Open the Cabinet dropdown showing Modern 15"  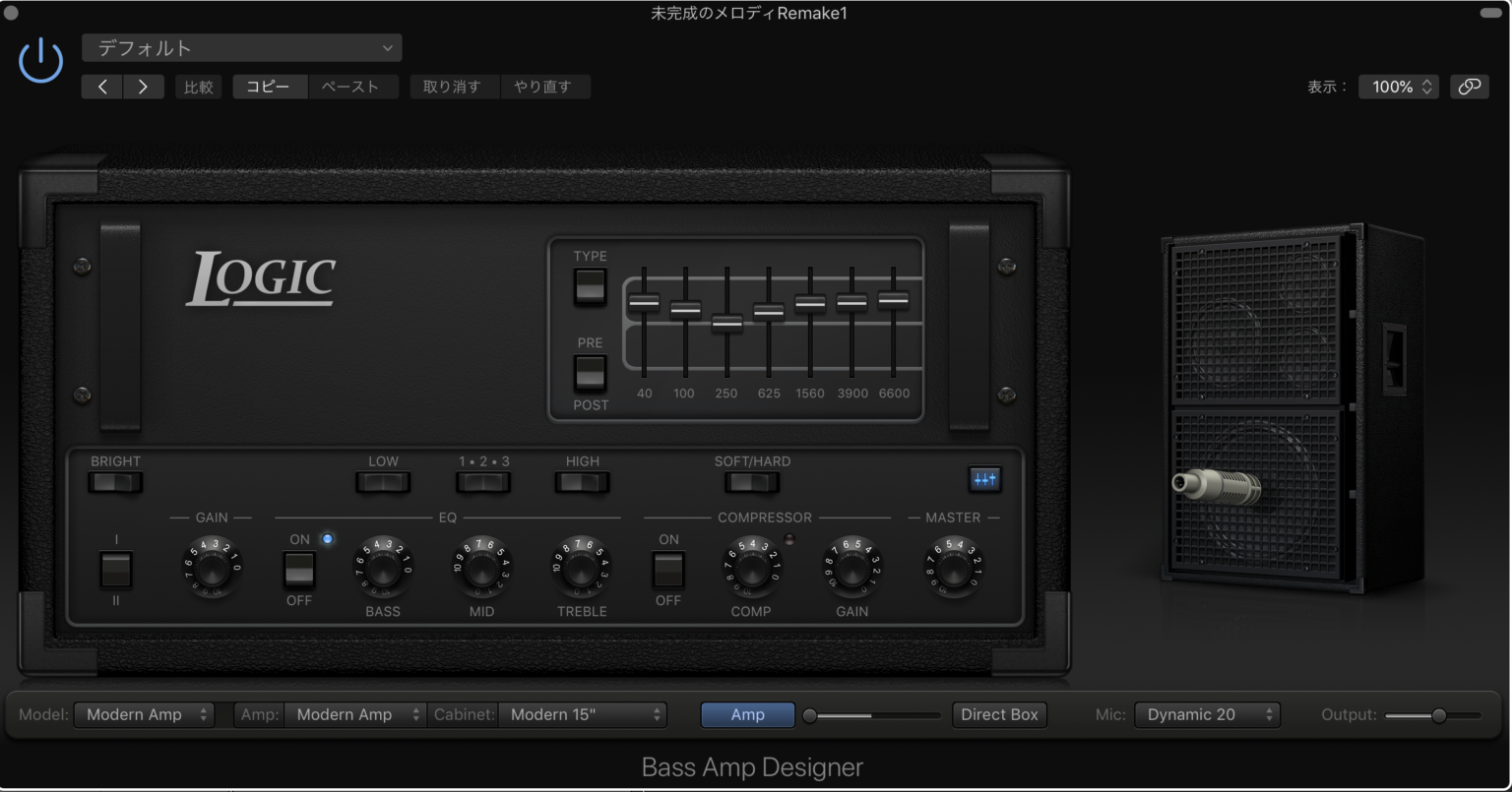pyautogui.click(x=582, y=714)
